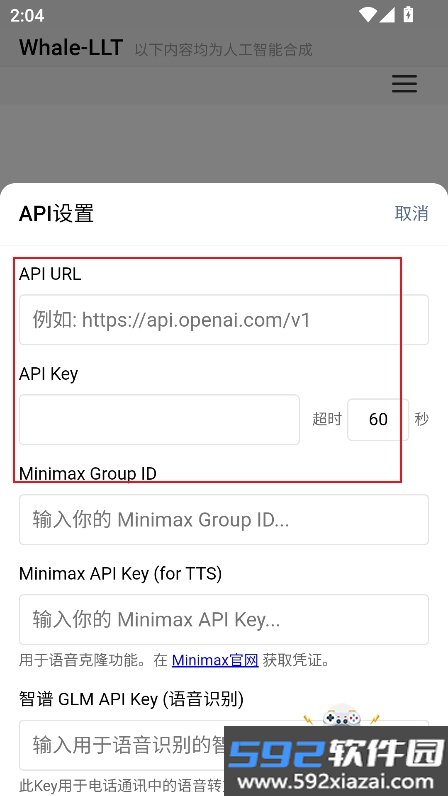This screenshot has height=796, width=448.
Task: Tap the Minimax Group ID label
Action: (88, 474)
